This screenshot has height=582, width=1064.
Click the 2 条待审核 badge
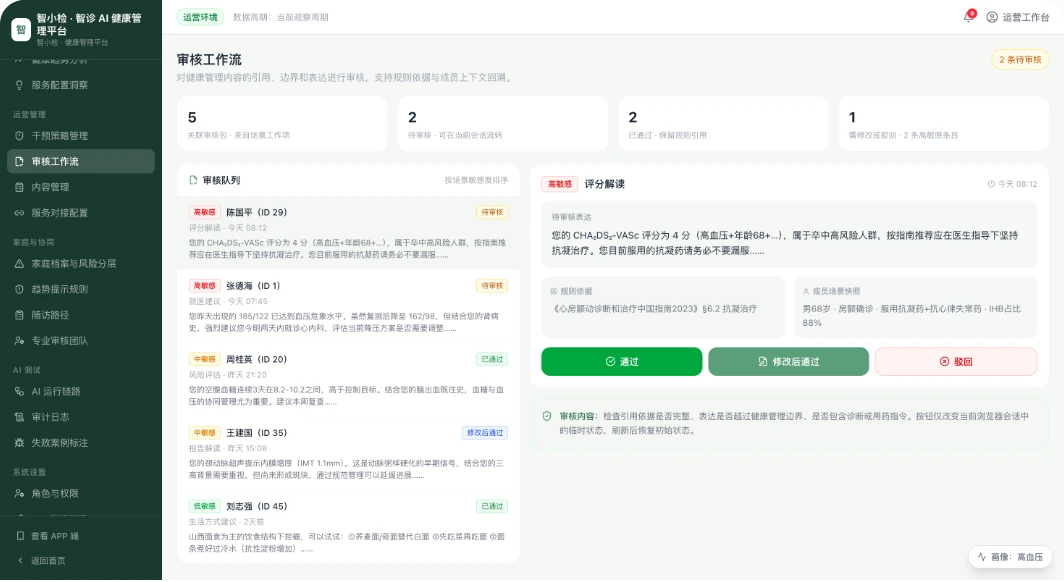coord(1020,60)
